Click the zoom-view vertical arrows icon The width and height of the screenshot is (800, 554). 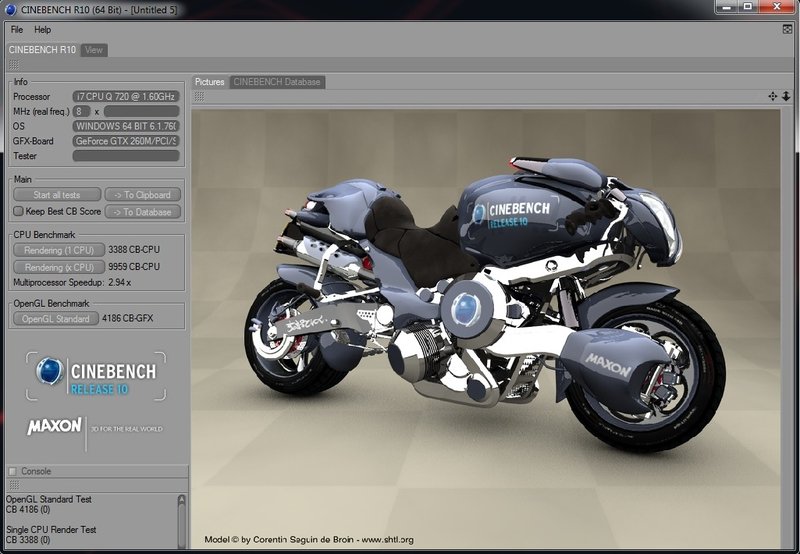[x=786, y=96]
